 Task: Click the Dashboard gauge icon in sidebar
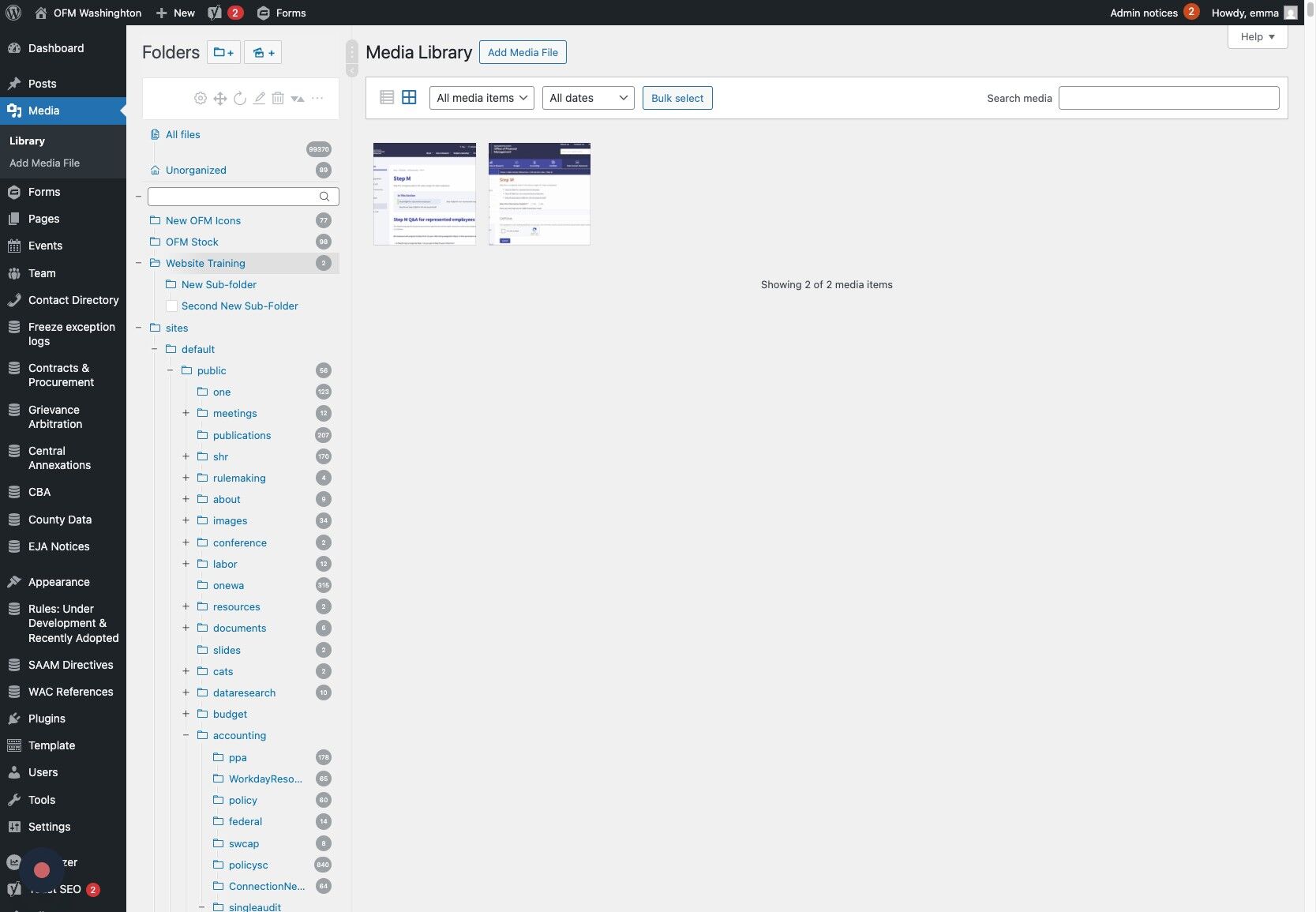pos(14,48)
